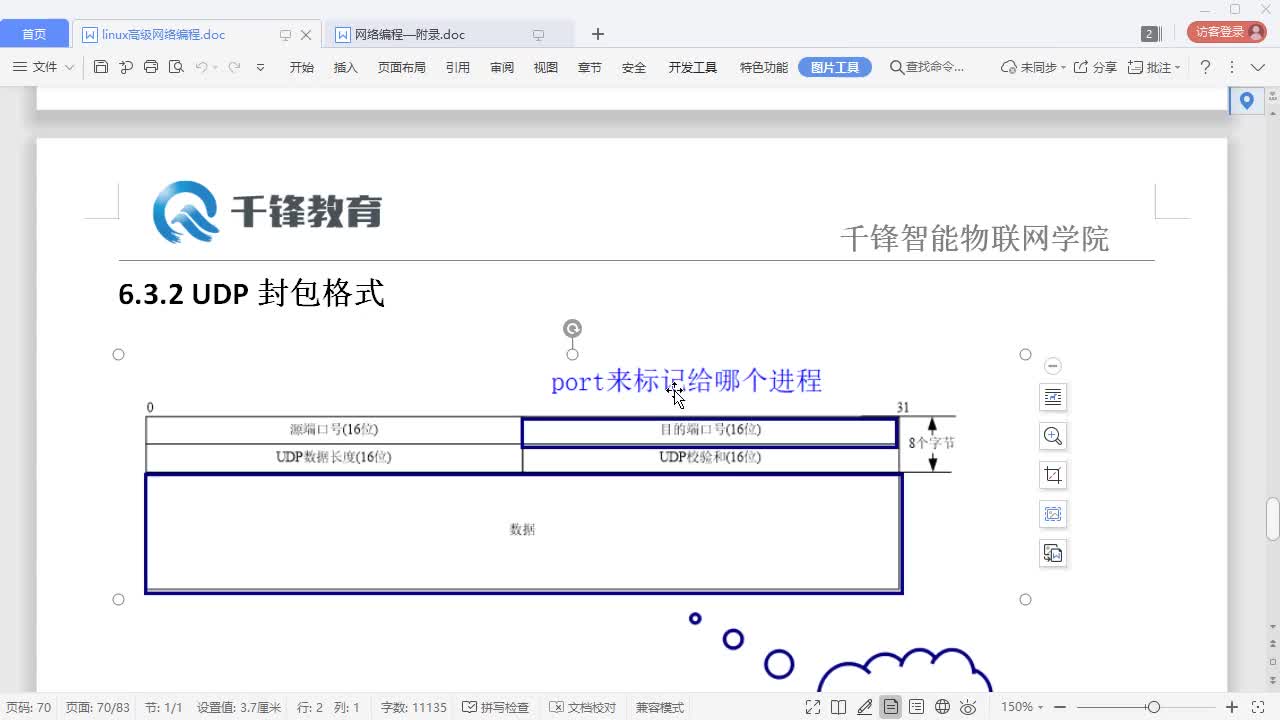Click the monitor icon on linux高级网络编程.doc tab
1280x720 pixels.
click(285, 35)
